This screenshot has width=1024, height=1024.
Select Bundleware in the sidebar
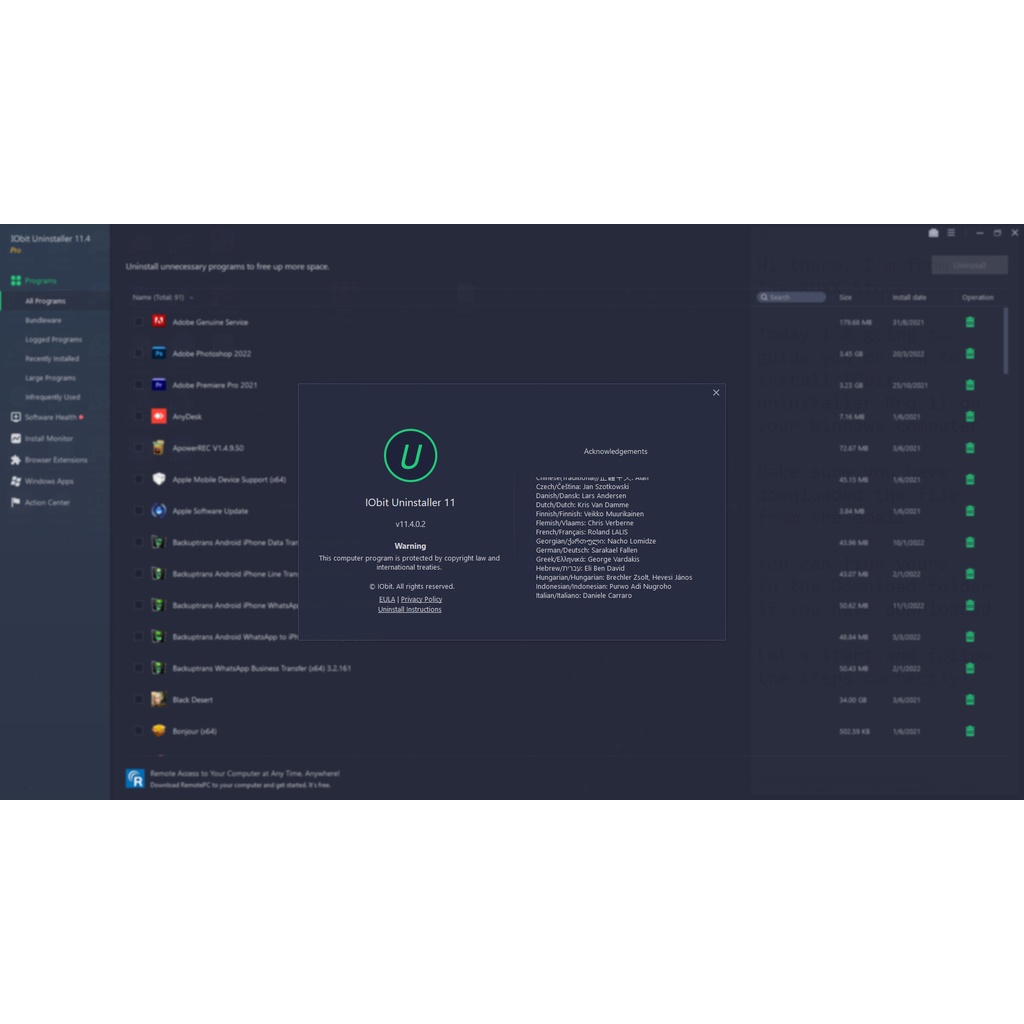click(x=43, y=320)
